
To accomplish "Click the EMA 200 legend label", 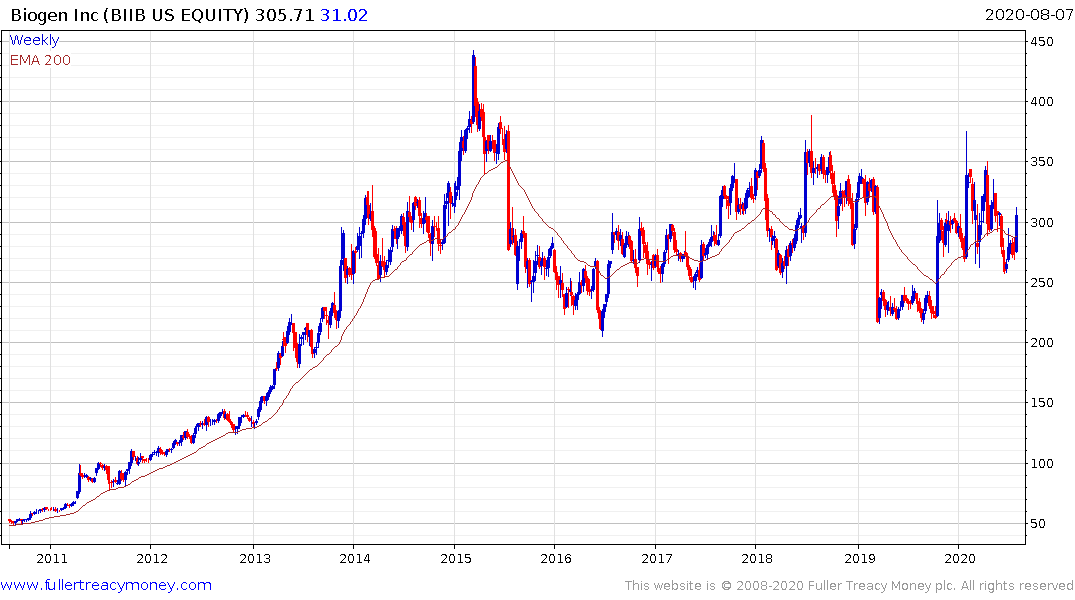I will (40, 60).
